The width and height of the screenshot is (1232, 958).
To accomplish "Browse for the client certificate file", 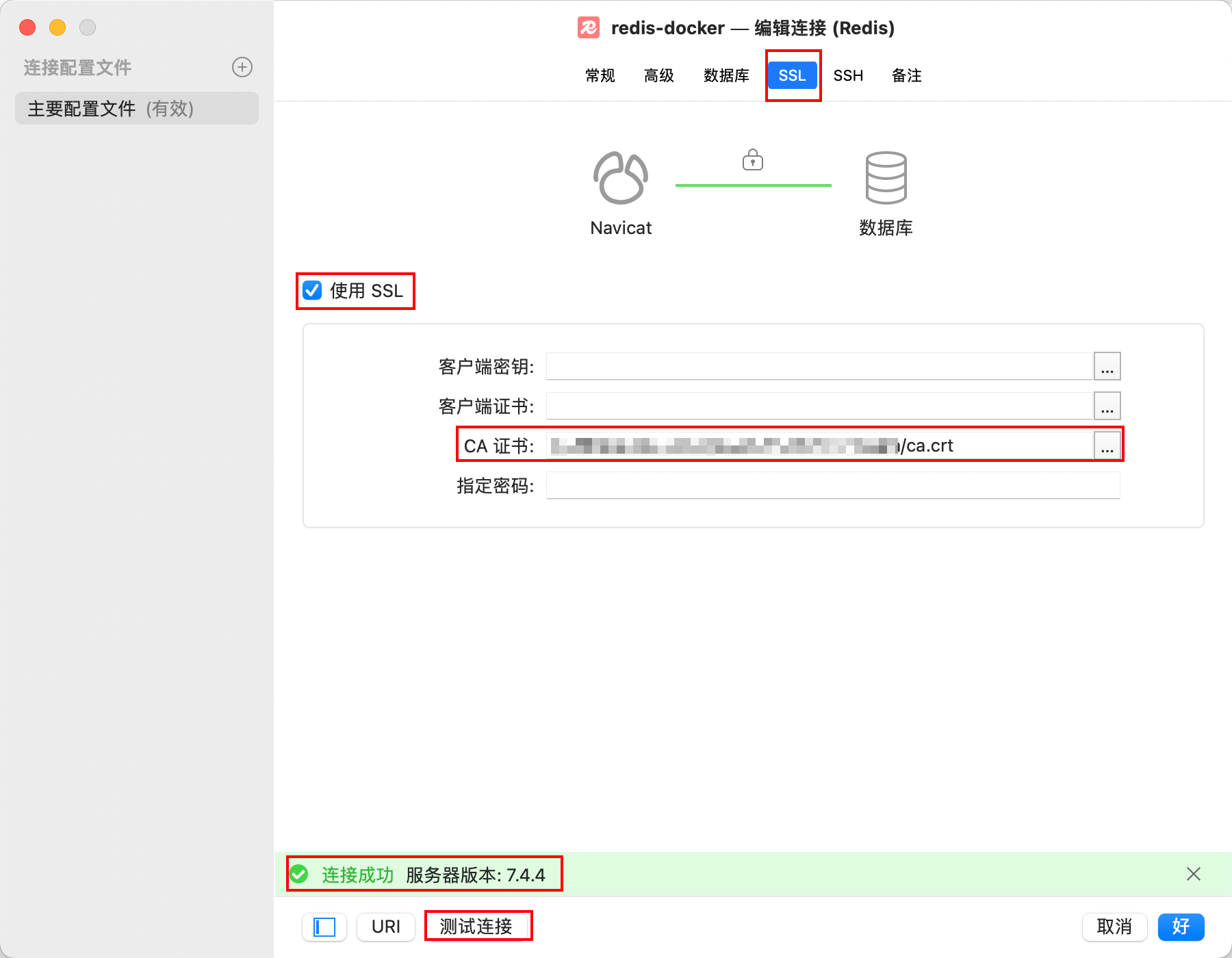I will click(x=1107, y=406).
